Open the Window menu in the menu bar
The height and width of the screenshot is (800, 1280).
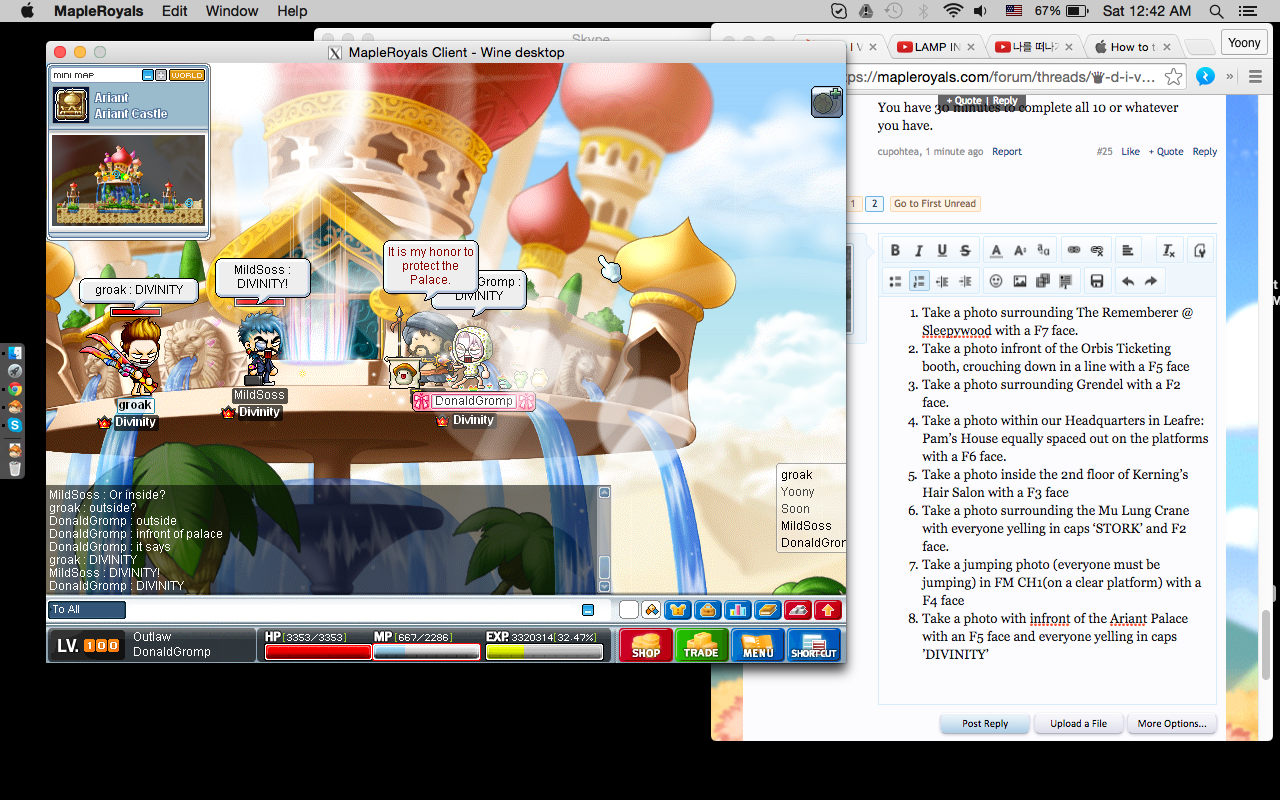pos(231,11)
